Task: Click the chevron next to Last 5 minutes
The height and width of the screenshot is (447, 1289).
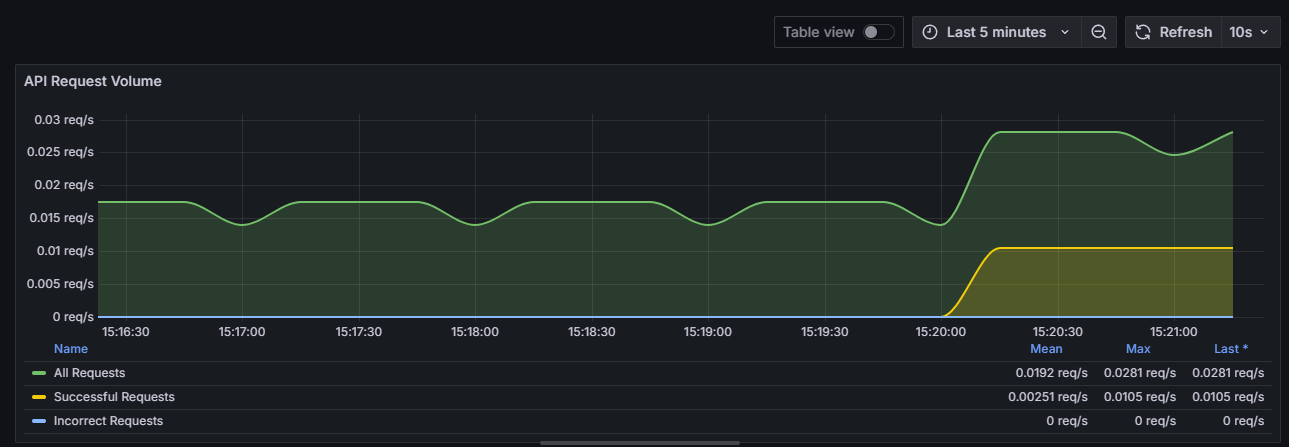Action: click(1064, 32)
